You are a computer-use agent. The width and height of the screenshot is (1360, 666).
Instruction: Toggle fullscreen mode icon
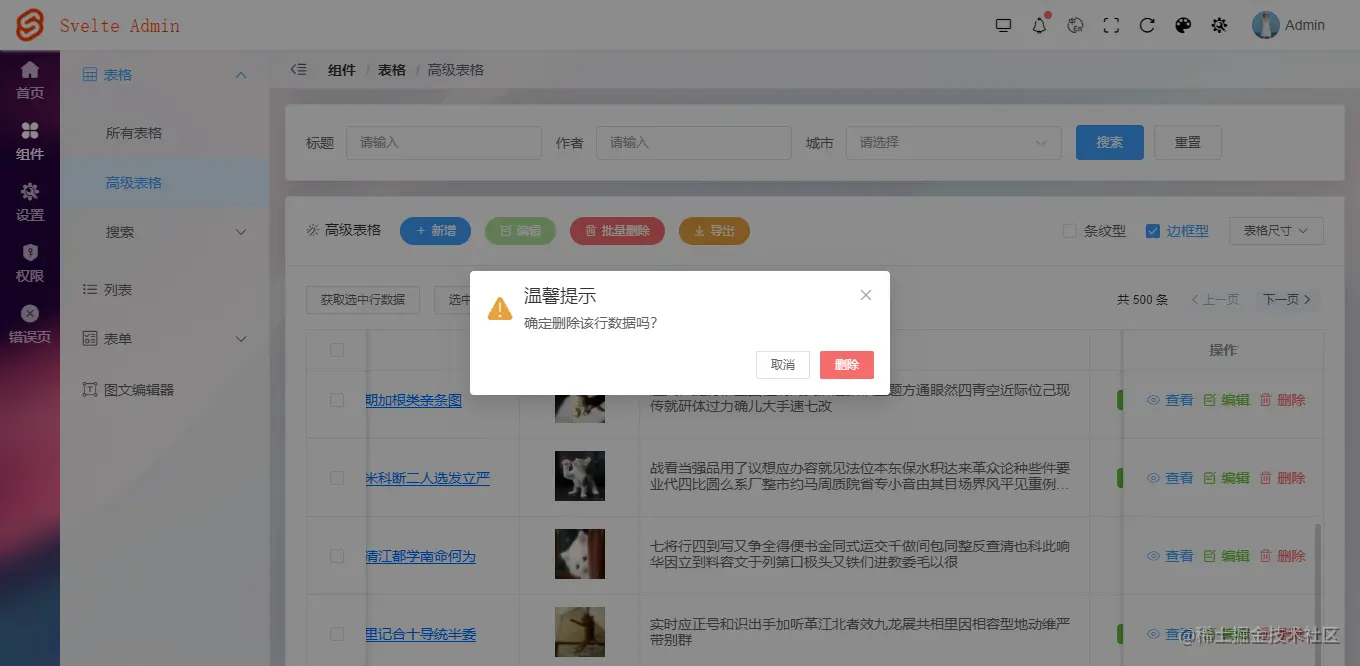[x=1111, y=26]
